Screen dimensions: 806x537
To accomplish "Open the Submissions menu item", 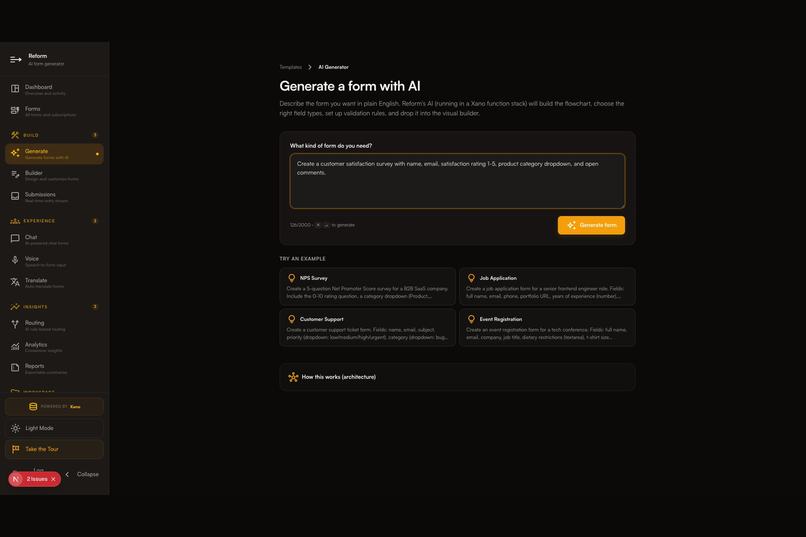I will coord(54,197).
